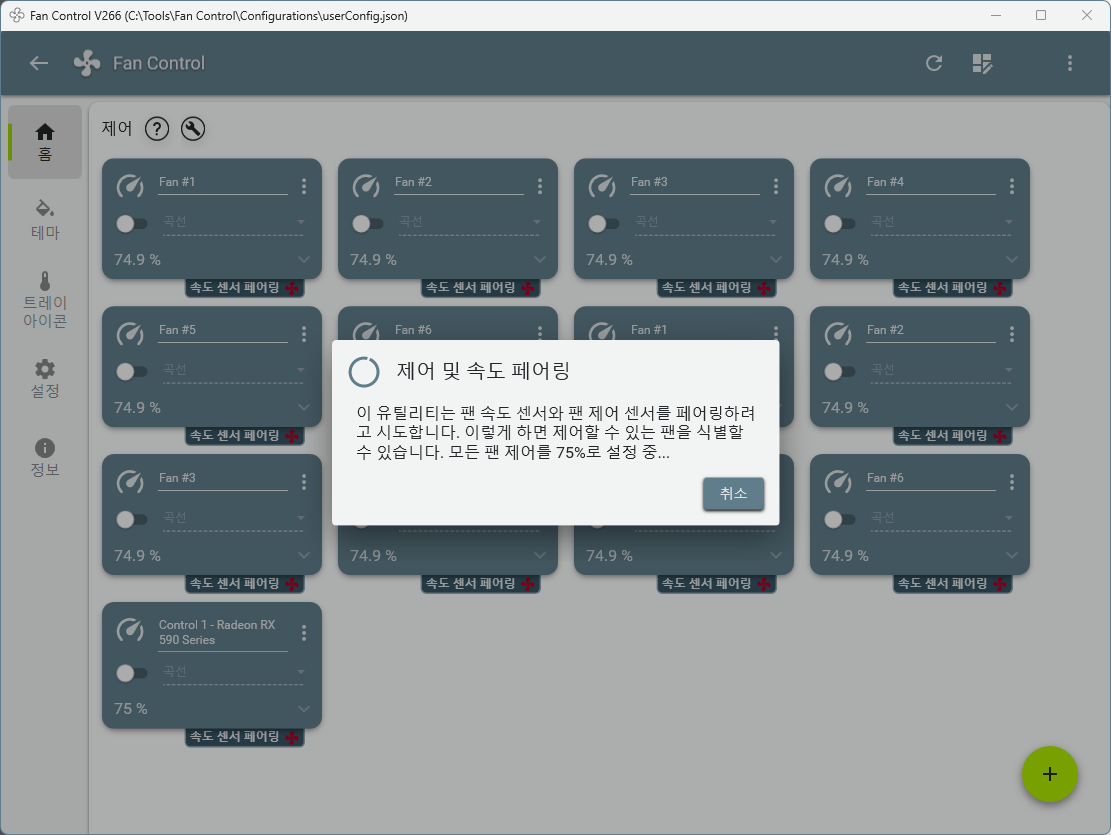Click the 74.9 % value on Fan #4 card
The width and height of the screenshot is (1111, 835).
(845, 260)
